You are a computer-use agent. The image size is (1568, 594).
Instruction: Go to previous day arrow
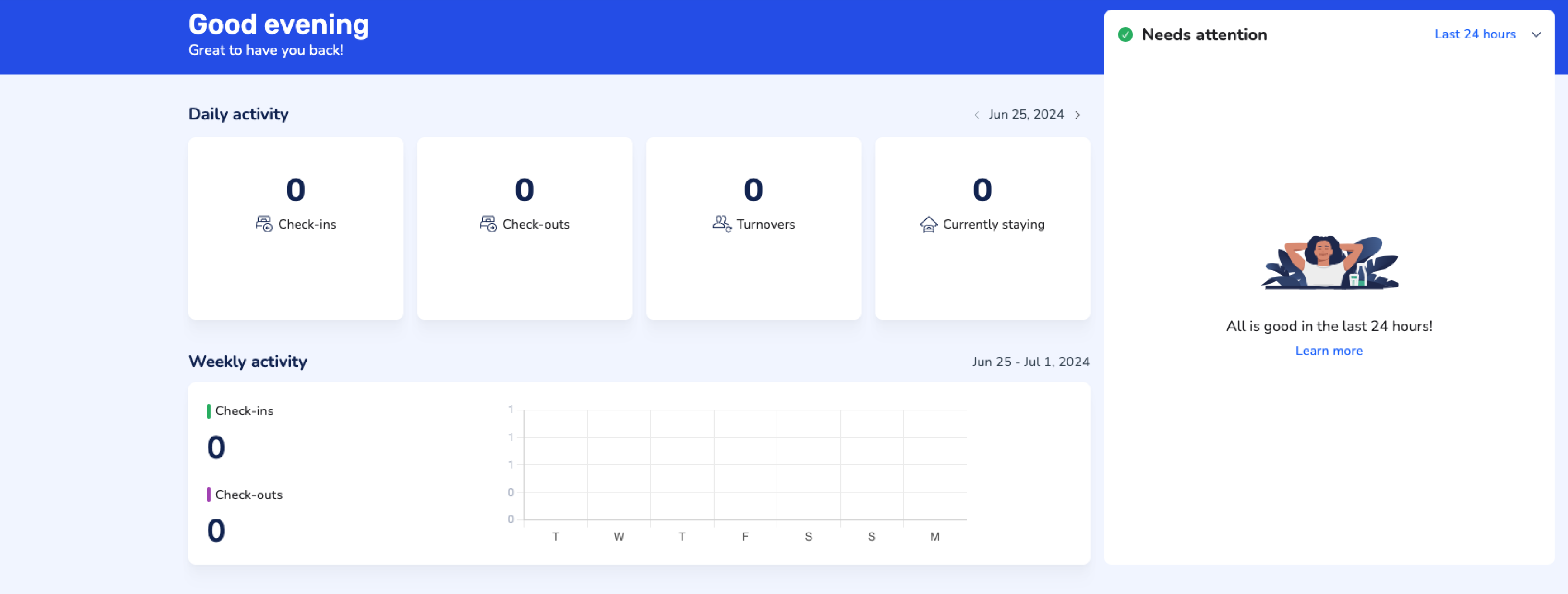(976, 115)
